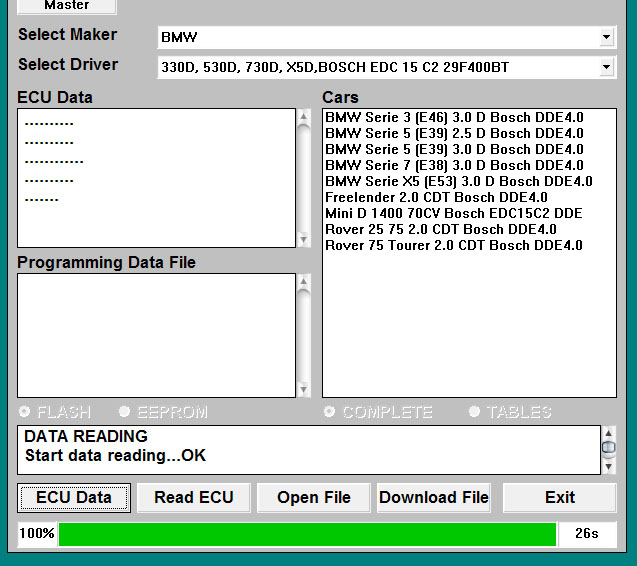637x566 pixels.
Task: Open the Select Maker dropdown arrow
Action: coord(606,37)
